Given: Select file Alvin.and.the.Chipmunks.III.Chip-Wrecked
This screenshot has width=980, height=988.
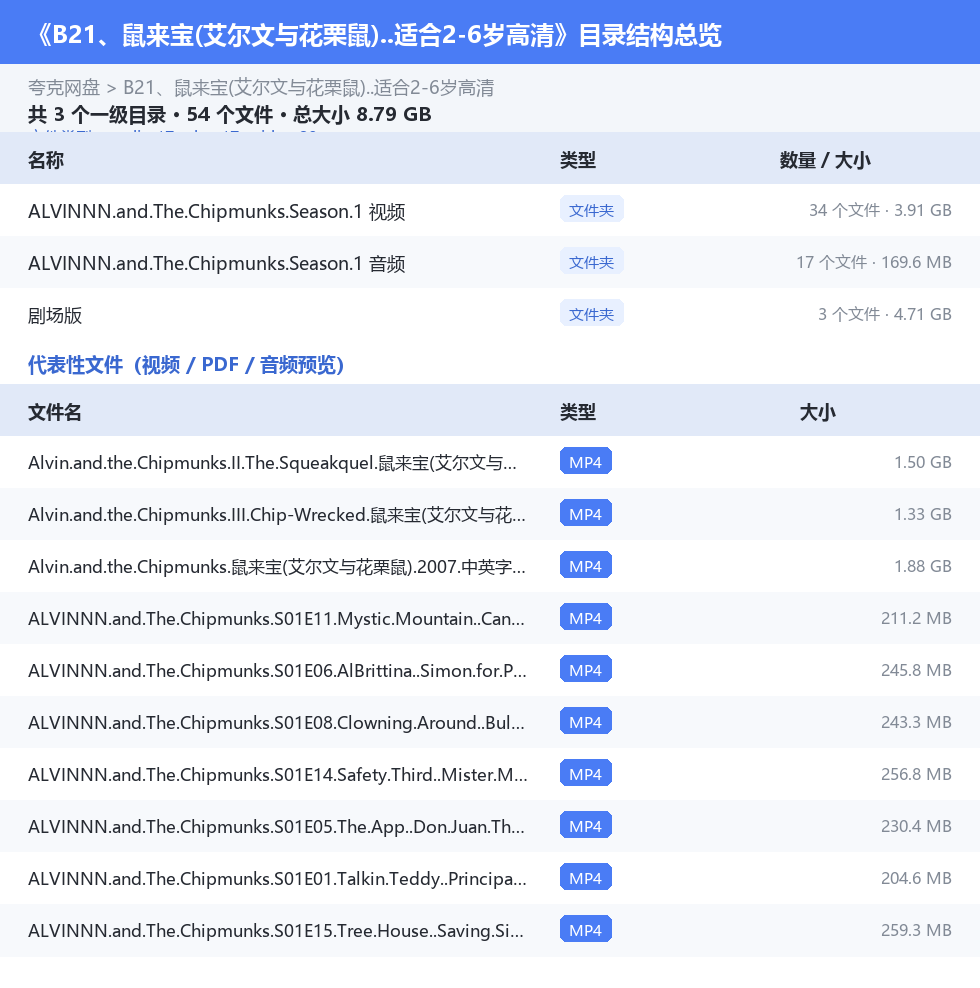Looking at the screenshot, I should [277, 515].
